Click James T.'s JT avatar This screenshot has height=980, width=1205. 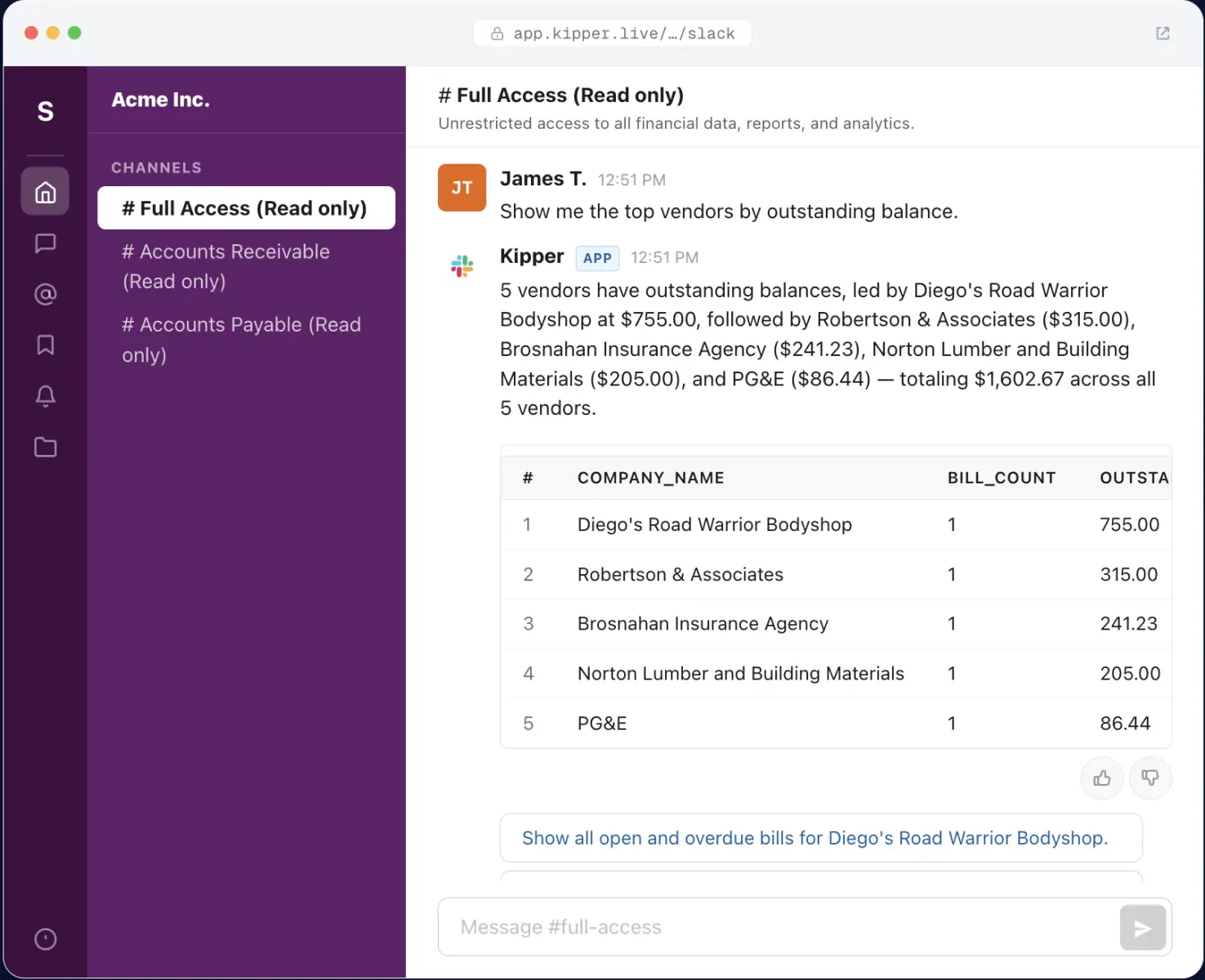[x=462, y=188]
